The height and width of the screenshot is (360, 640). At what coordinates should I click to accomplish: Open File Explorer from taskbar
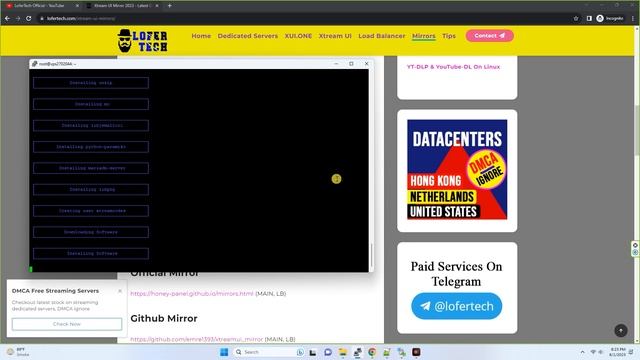point(342,352)
